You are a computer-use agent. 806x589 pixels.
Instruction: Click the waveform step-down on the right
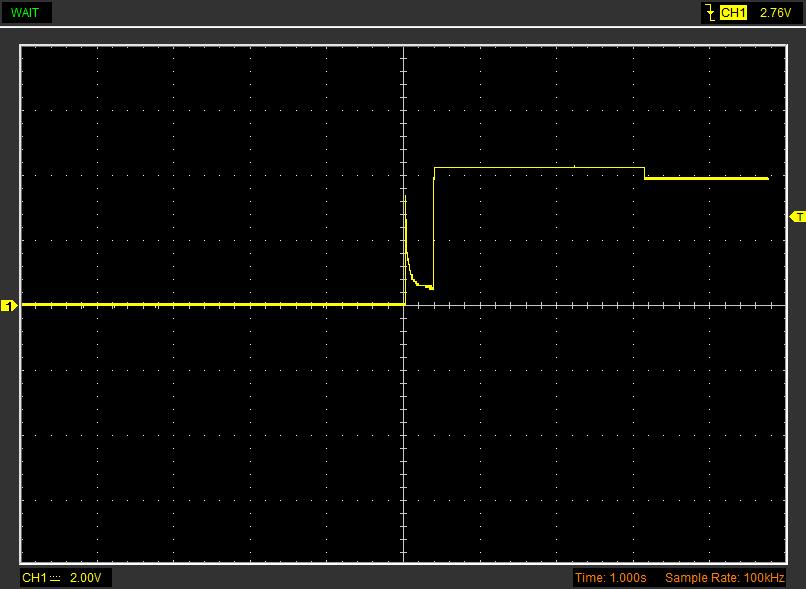pyautogui.click(x=645, y=173)
